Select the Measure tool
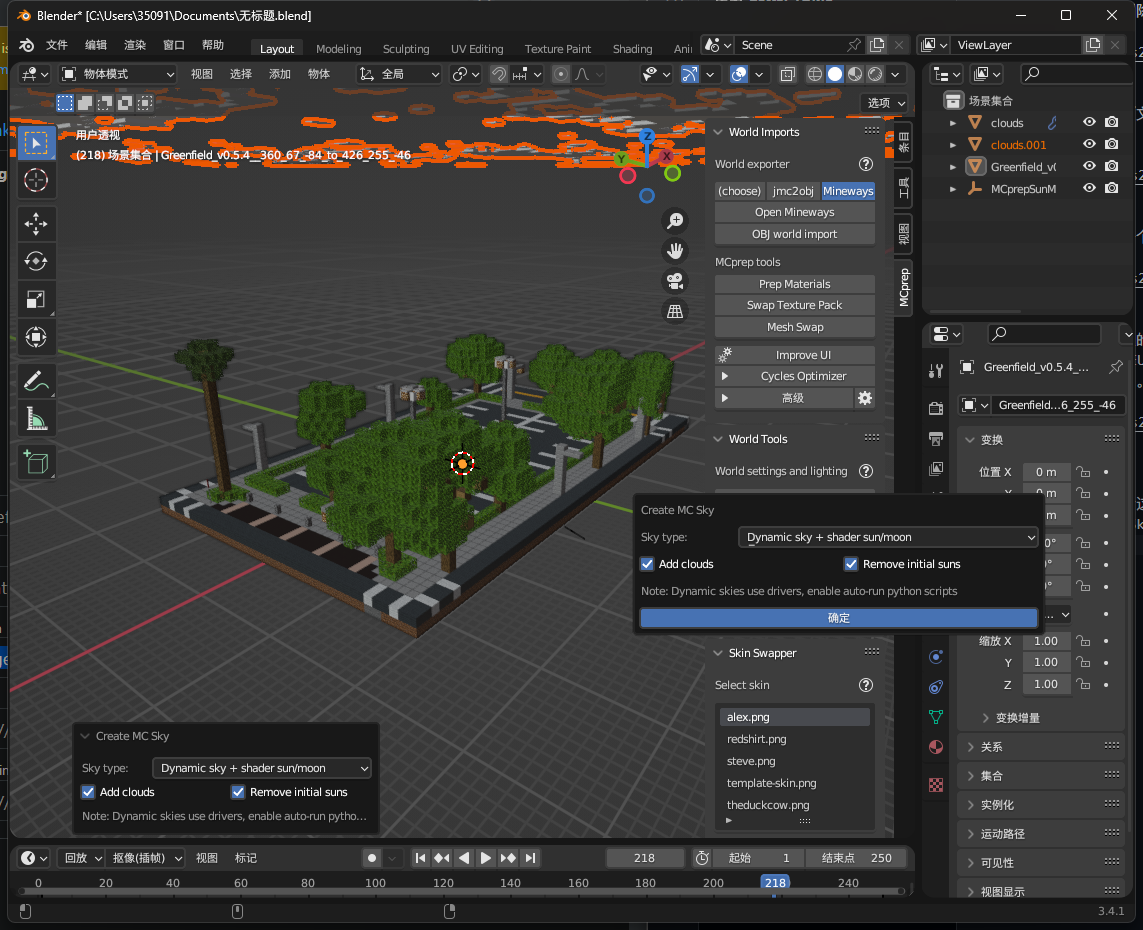The width and height of the screenshot is (1143, 930). [x=36, y=419]
